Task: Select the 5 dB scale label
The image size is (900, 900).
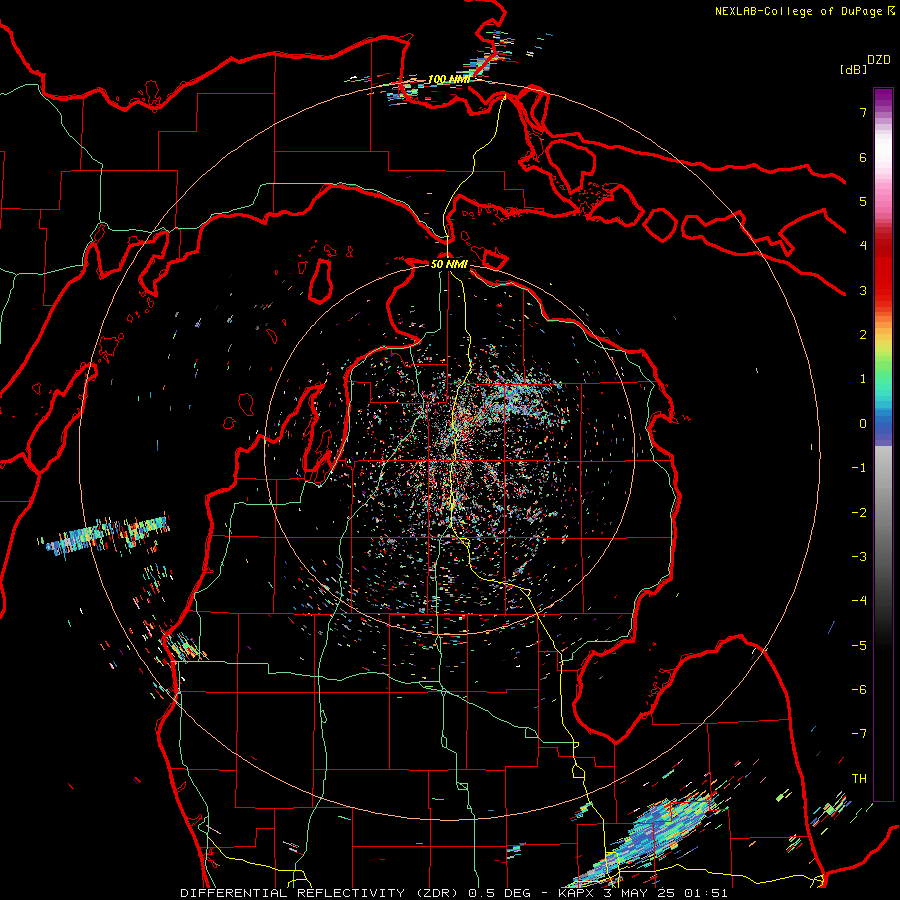Action: 863,201
